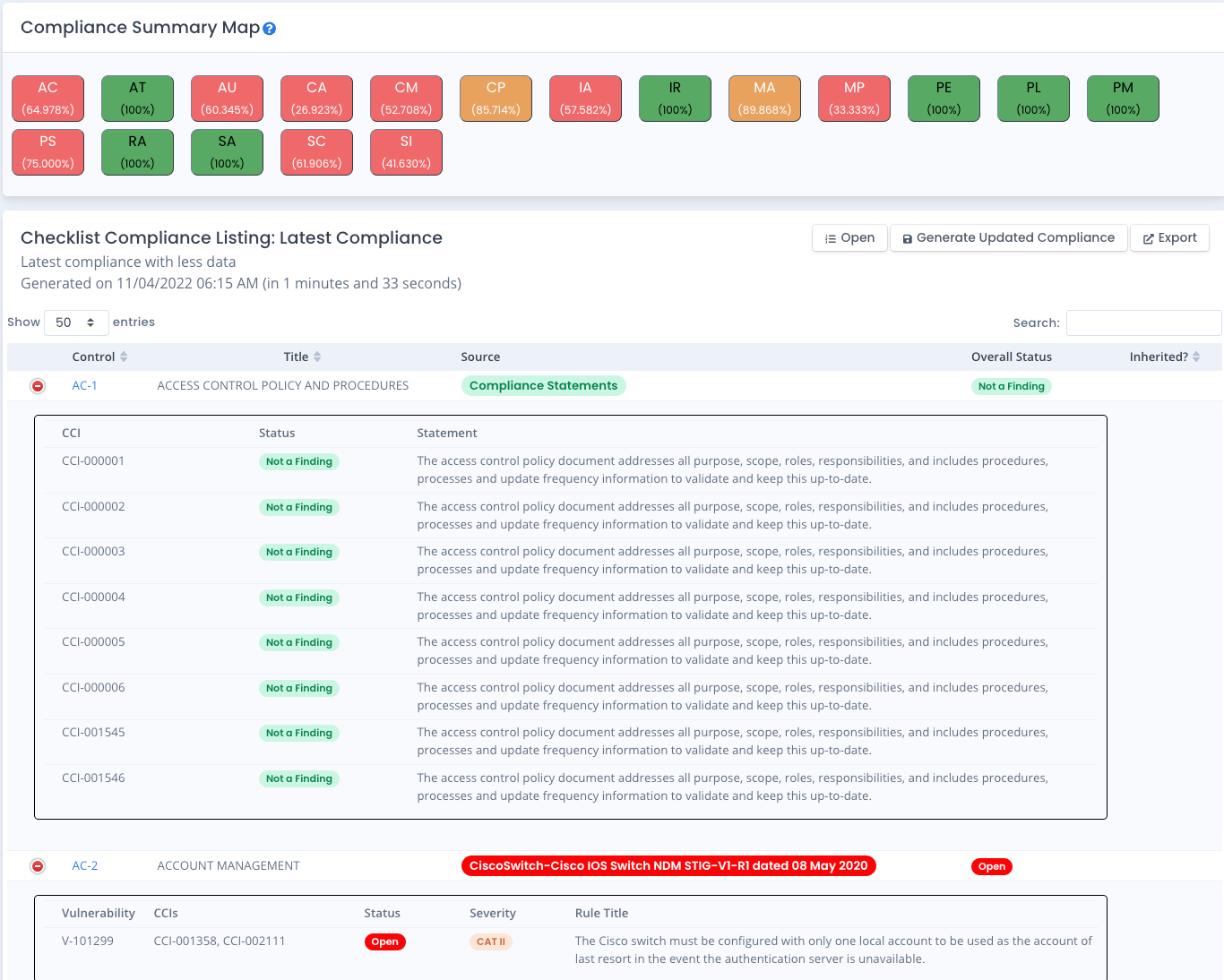Image resolution: width=1224 pixels, height=980 pixels.
Task: Click Generate Updated Compliance button
Action: tap(1008, 238)
